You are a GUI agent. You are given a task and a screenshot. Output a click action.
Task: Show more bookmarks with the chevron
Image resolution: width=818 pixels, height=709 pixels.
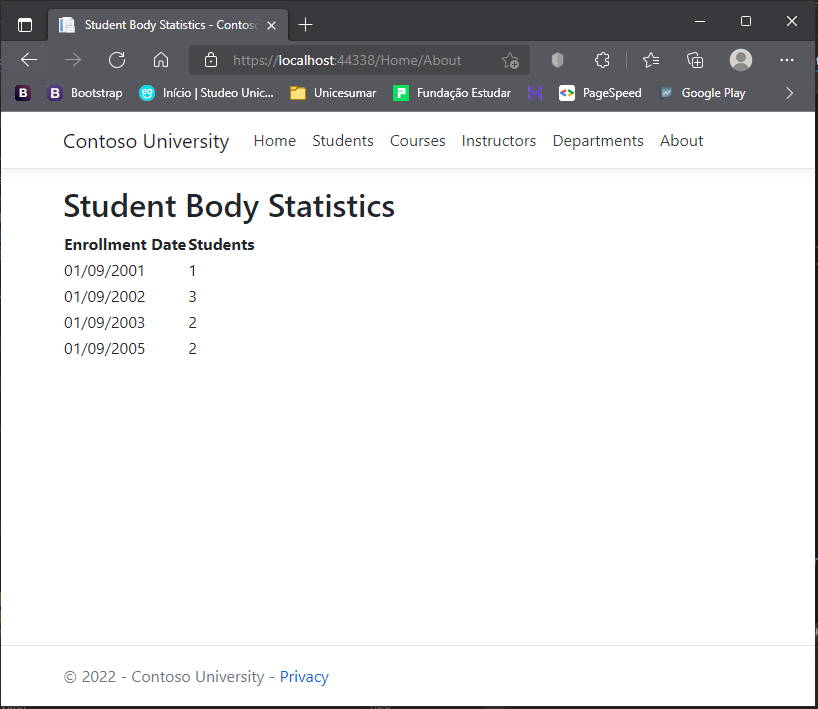point(789,92)
